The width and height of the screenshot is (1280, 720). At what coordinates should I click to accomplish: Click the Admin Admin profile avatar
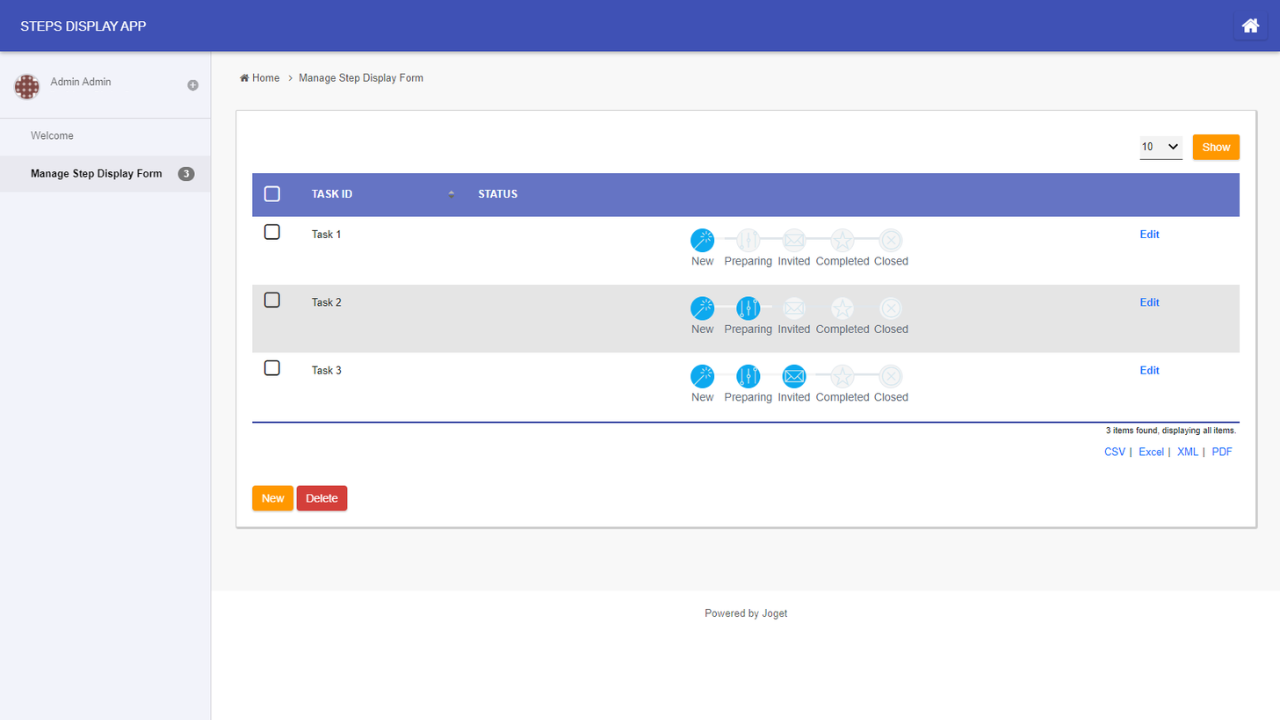point(27,87)
